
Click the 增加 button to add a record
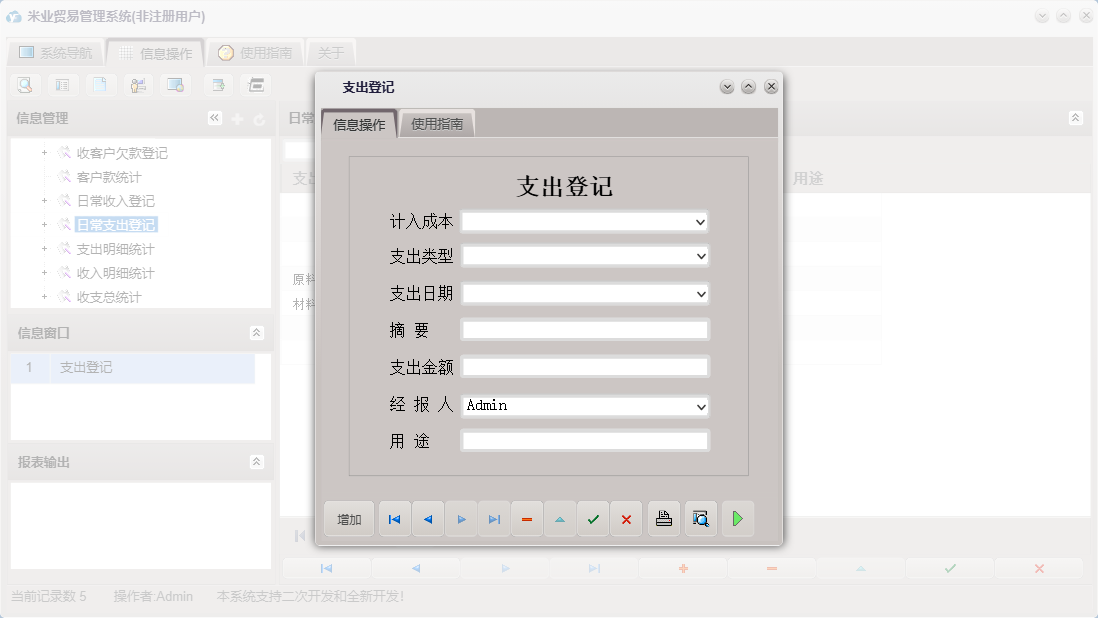tap(348, 518)
